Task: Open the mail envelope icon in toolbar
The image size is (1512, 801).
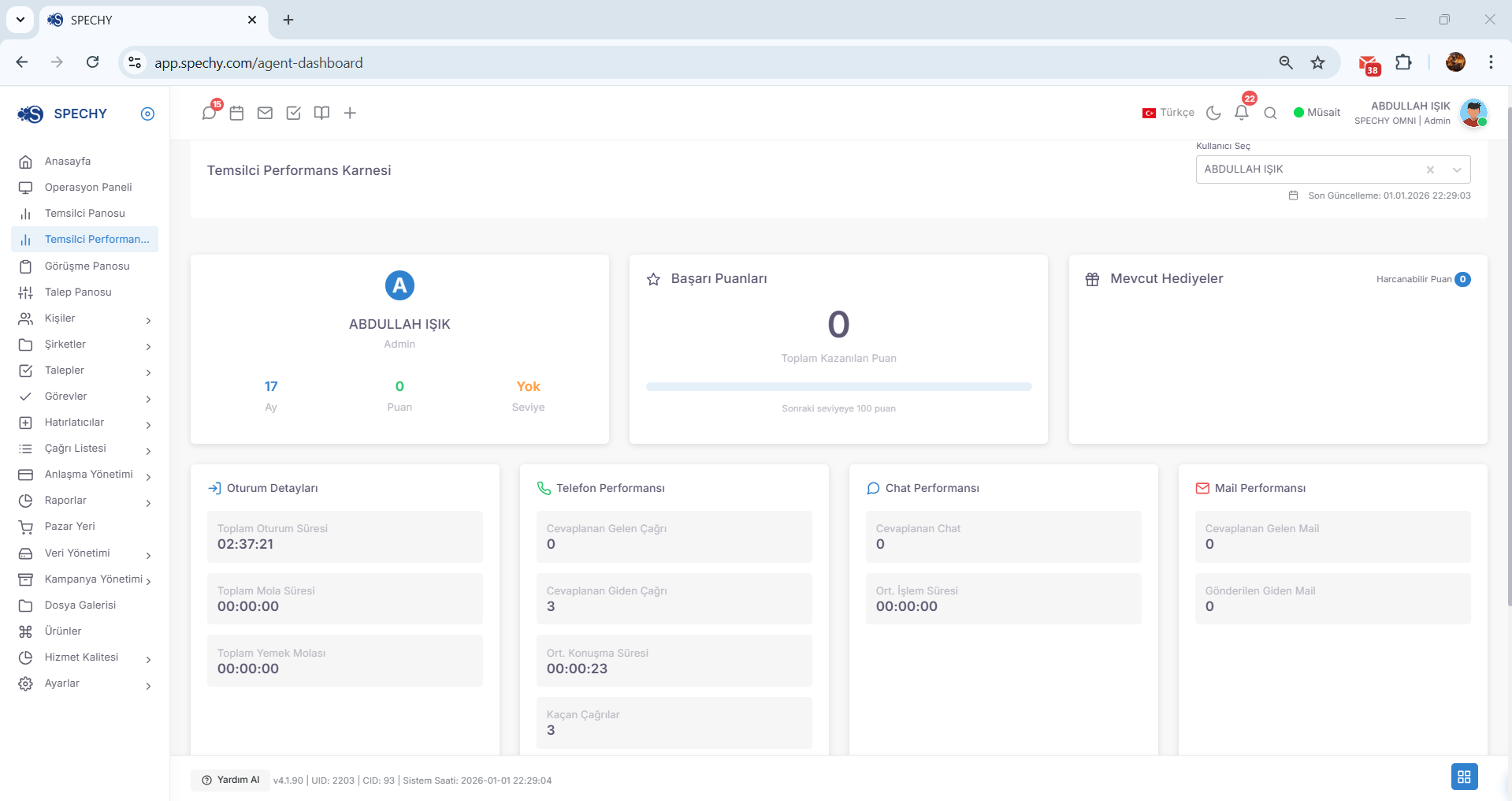Action: tap(265, 113)
